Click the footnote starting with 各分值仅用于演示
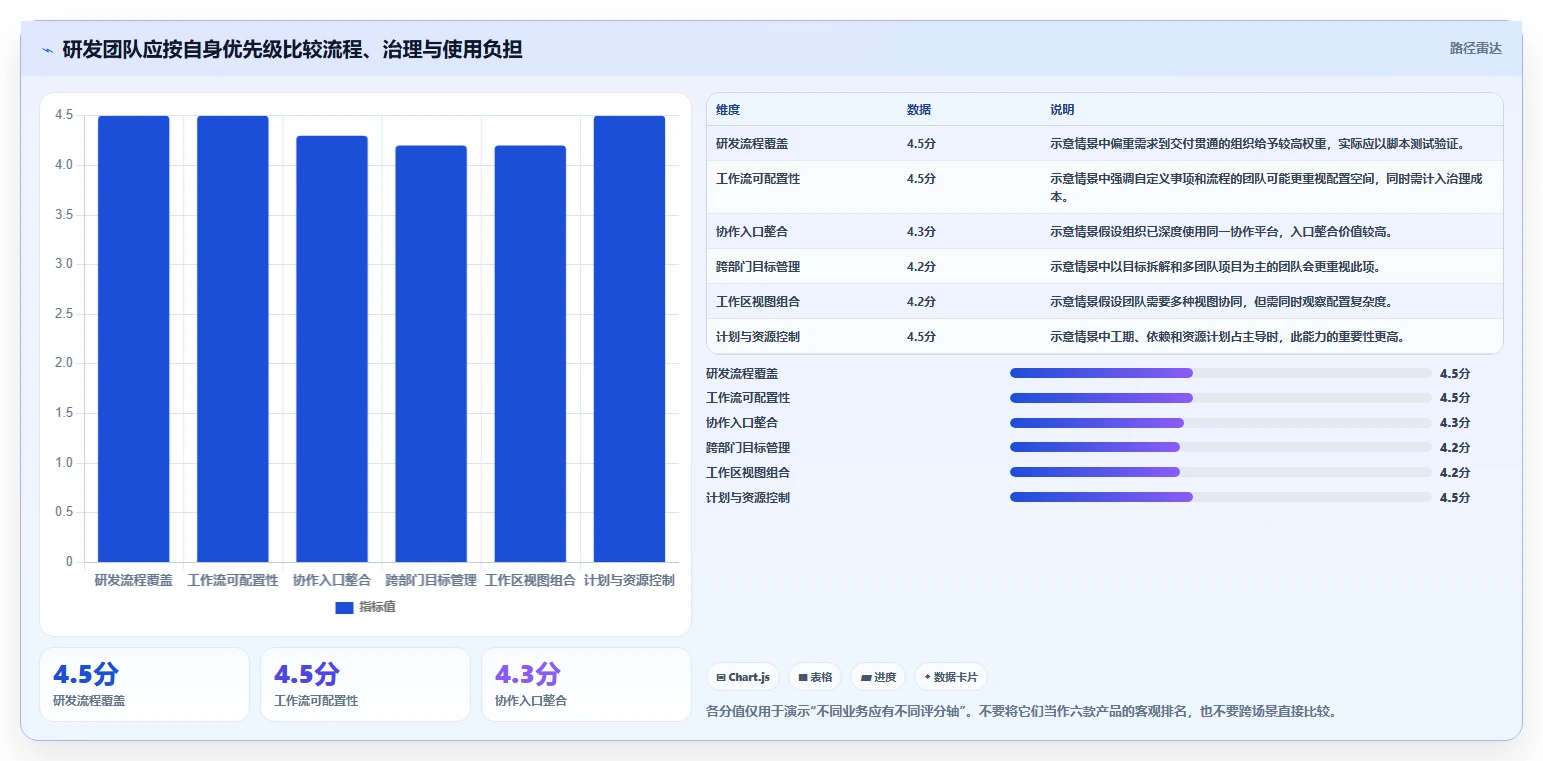This screenshot has width=1543, height=761. click(1021, 712)
